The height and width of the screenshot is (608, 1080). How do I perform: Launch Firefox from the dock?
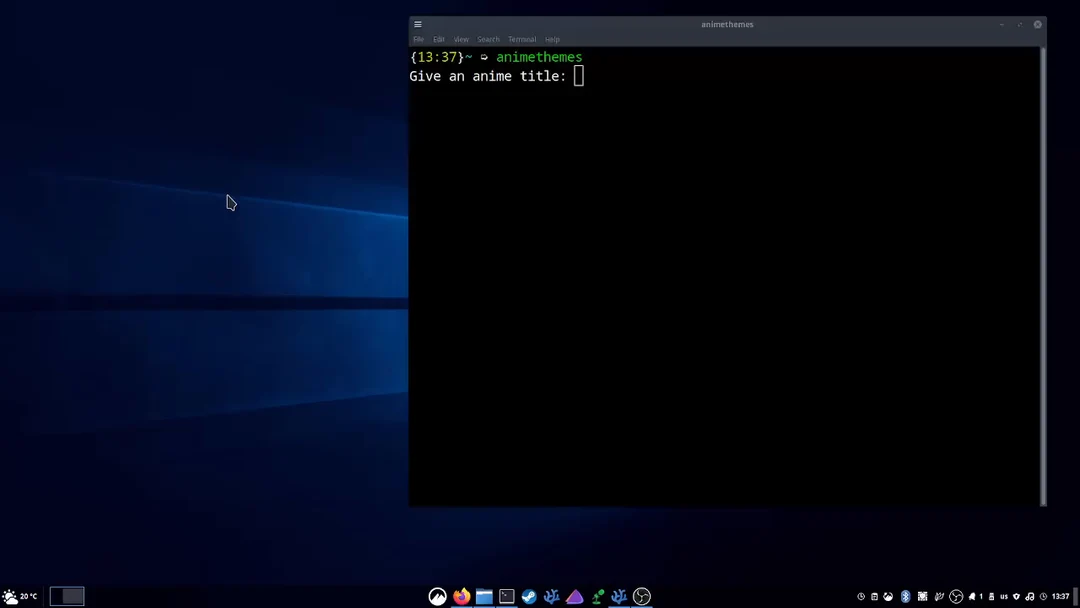(x=461, y=596)
